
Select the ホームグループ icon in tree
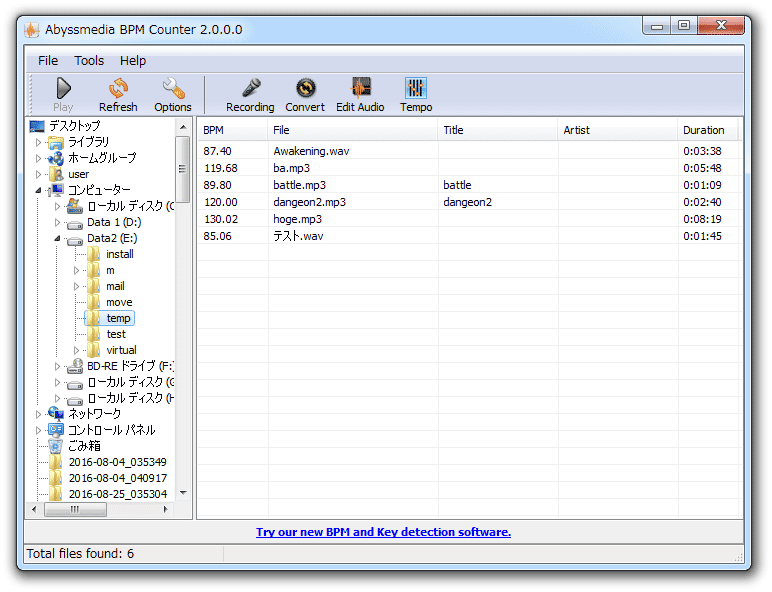pos(56,159)
